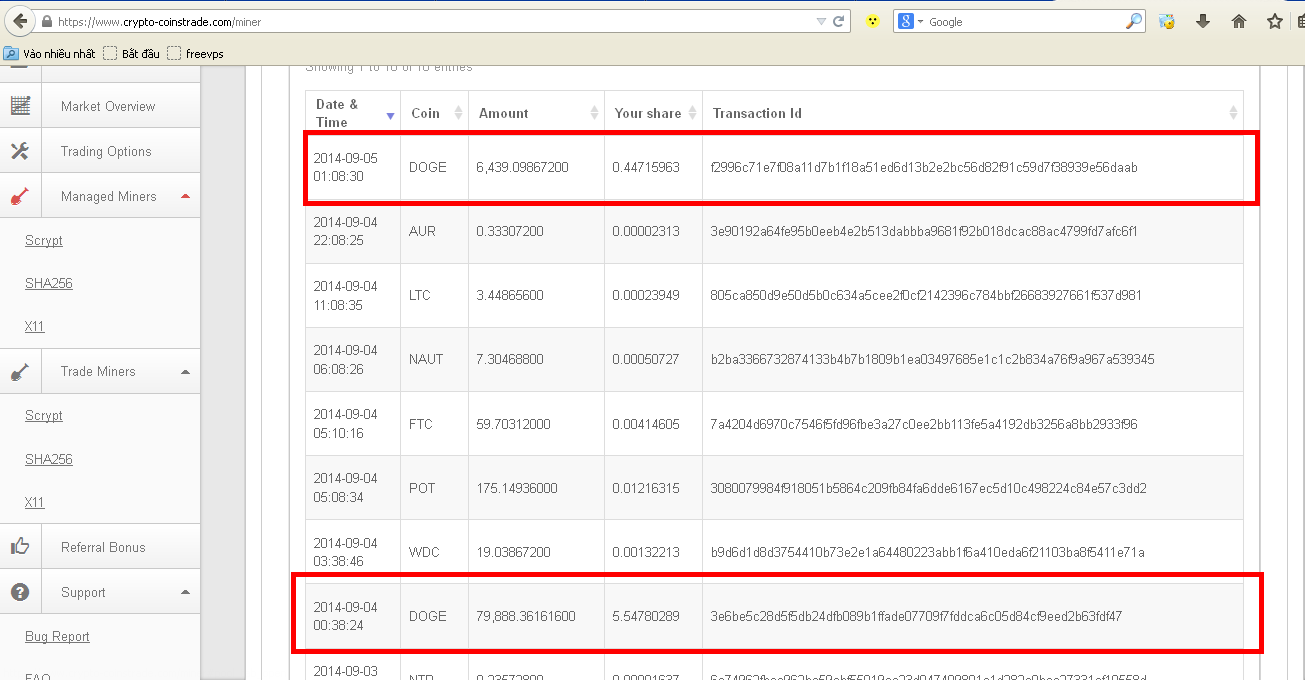Collapse the Trade Miners section arrow
This screenshot has height=680, width=1305.
tap(185, 371)
